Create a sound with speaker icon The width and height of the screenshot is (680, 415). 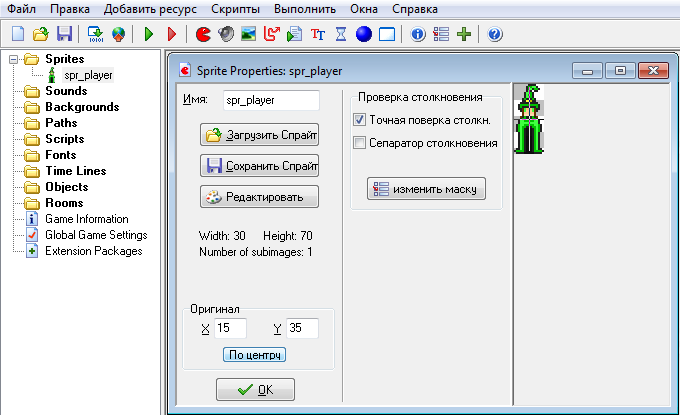click(226, 34)
